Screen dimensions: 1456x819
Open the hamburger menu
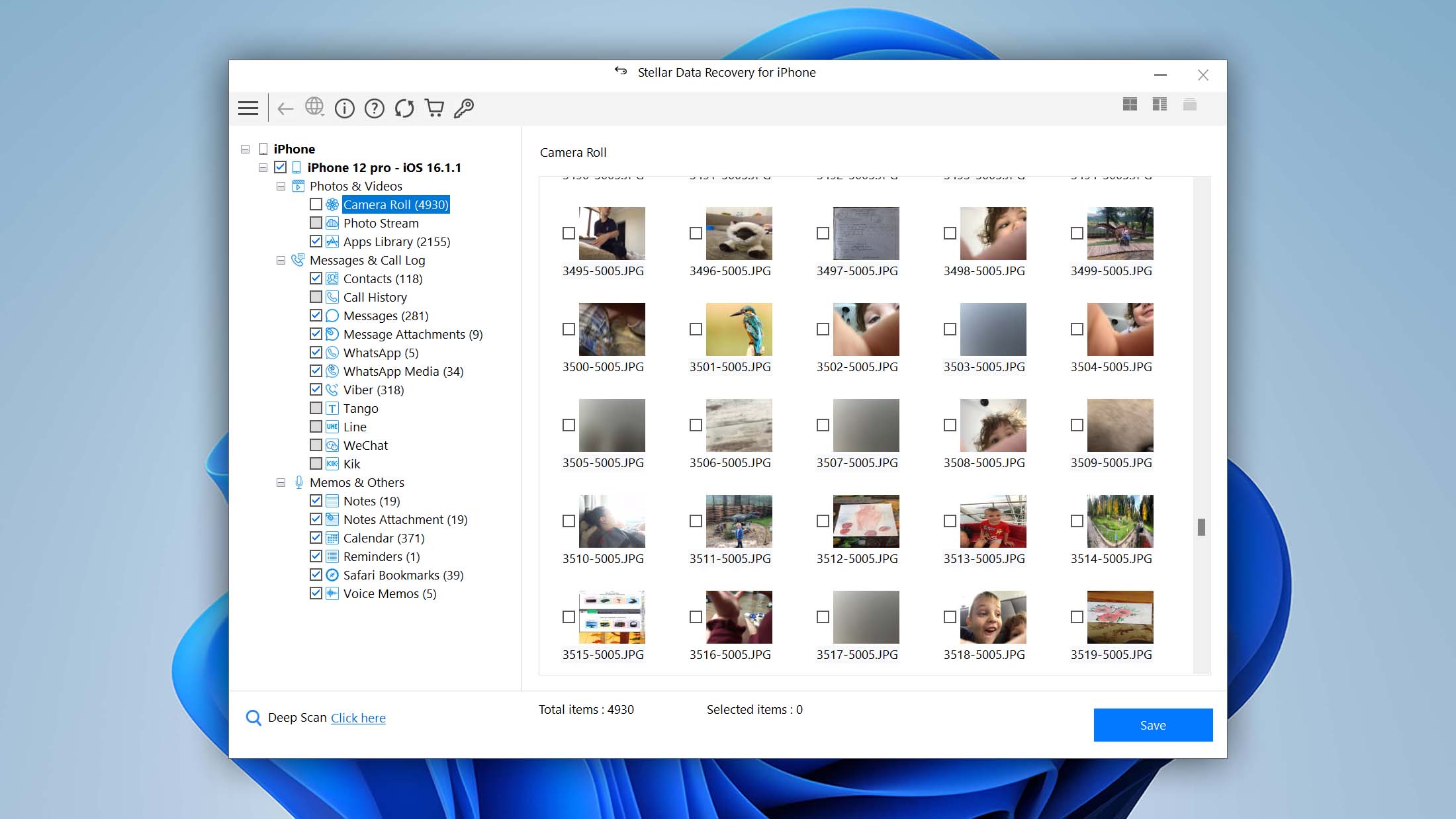coord(248,108)
